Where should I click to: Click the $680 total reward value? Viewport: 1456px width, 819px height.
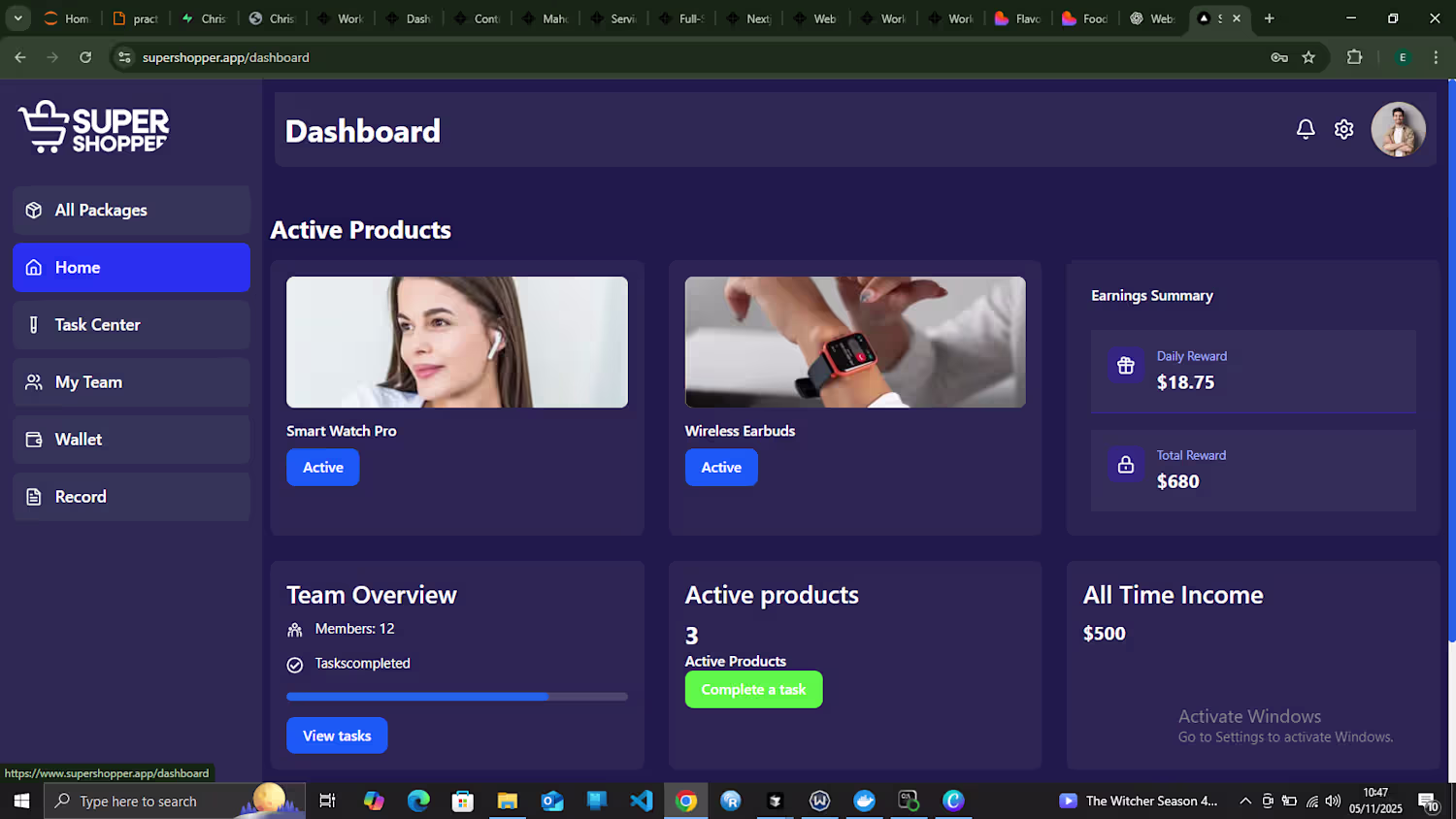1177,481
